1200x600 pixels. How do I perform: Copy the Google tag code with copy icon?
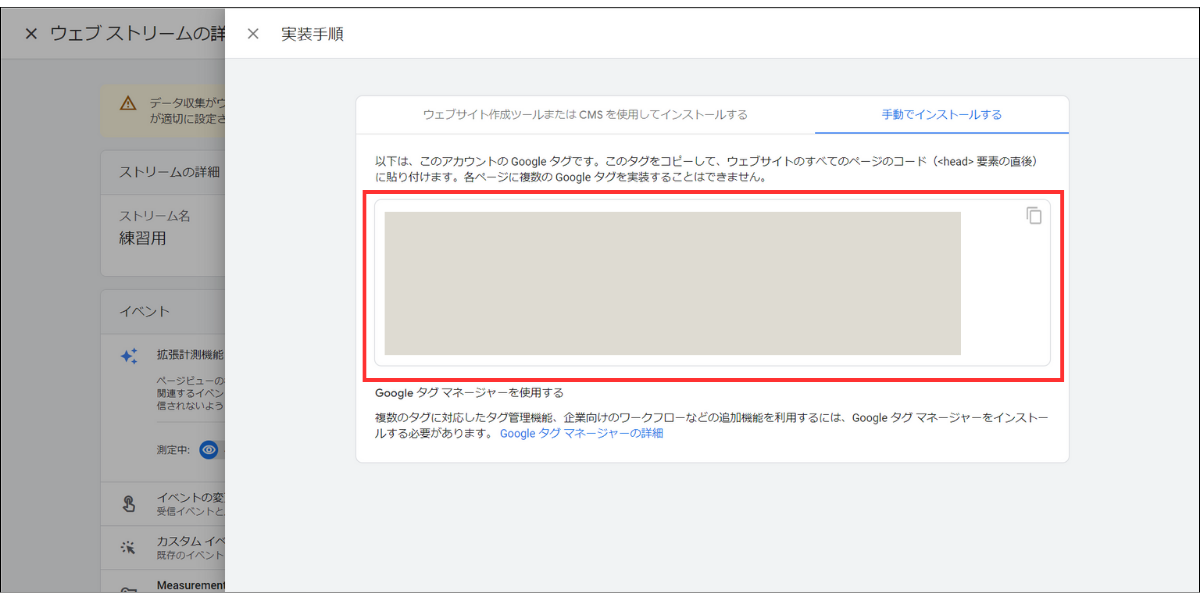(1034, 215)
